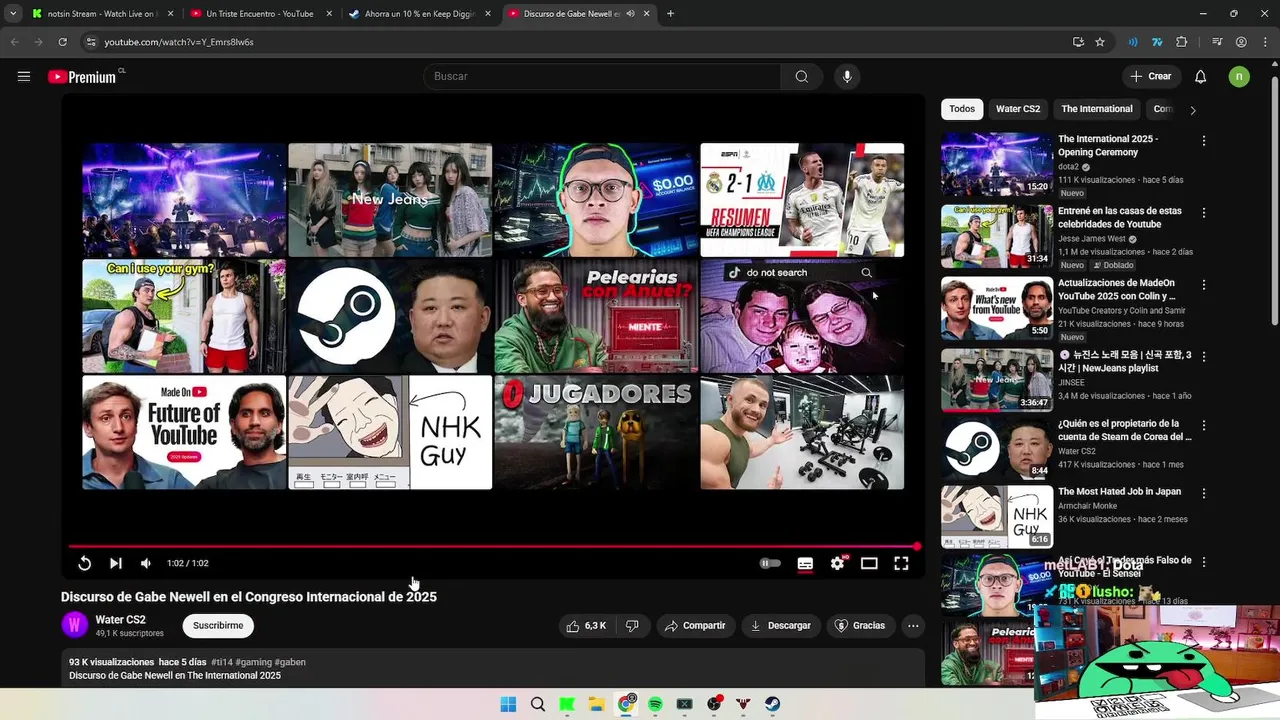The height and width of the screenshot is (720, 1280).
Task: Send thanks with the Gracias button
Action: (x=860, y=626)
